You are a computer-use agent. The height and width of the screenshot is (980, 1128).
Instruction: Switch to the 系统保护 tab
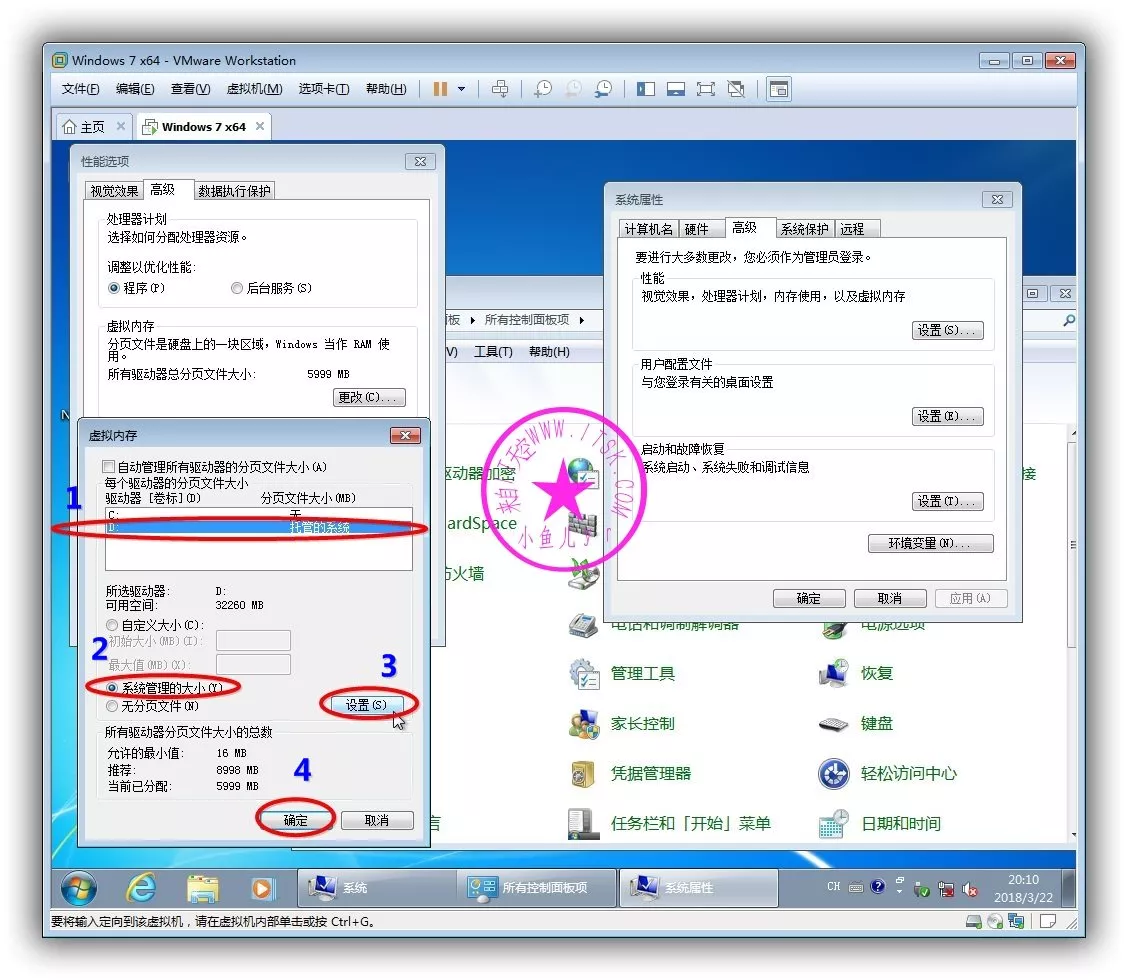(804, 229)
